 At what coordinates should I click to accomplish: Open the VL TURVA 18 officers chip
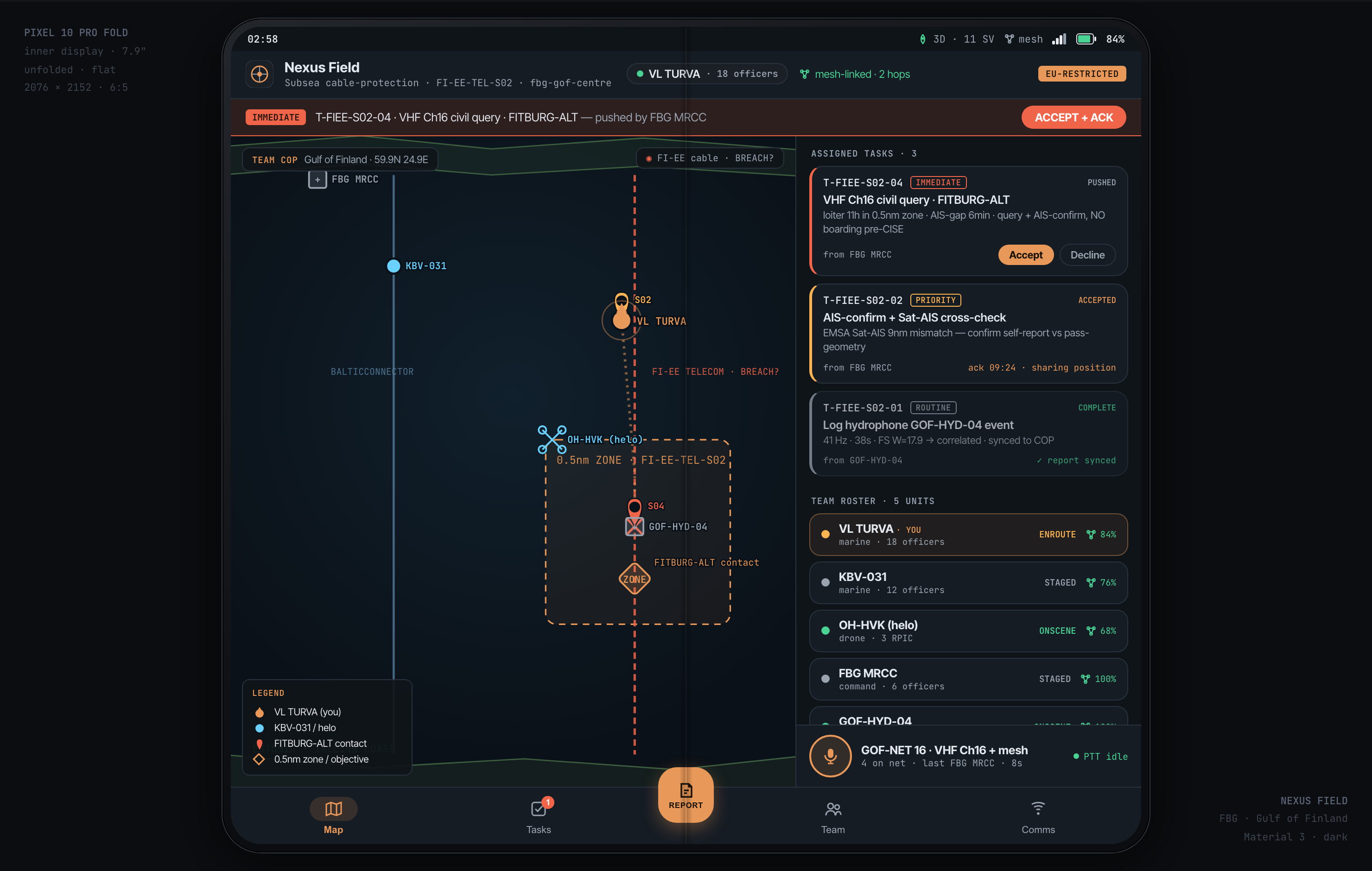pos(707,74)
